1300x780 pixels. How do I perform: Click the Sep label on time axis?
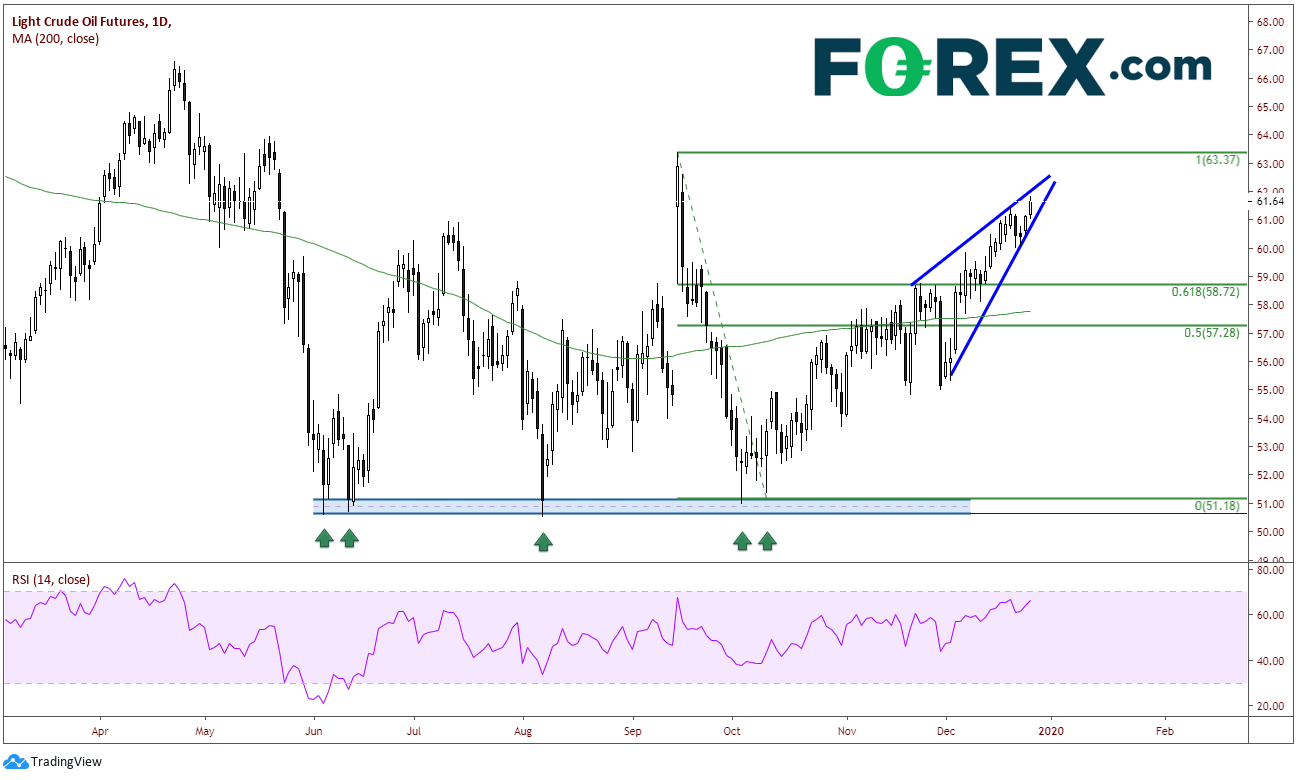point(631,731)
